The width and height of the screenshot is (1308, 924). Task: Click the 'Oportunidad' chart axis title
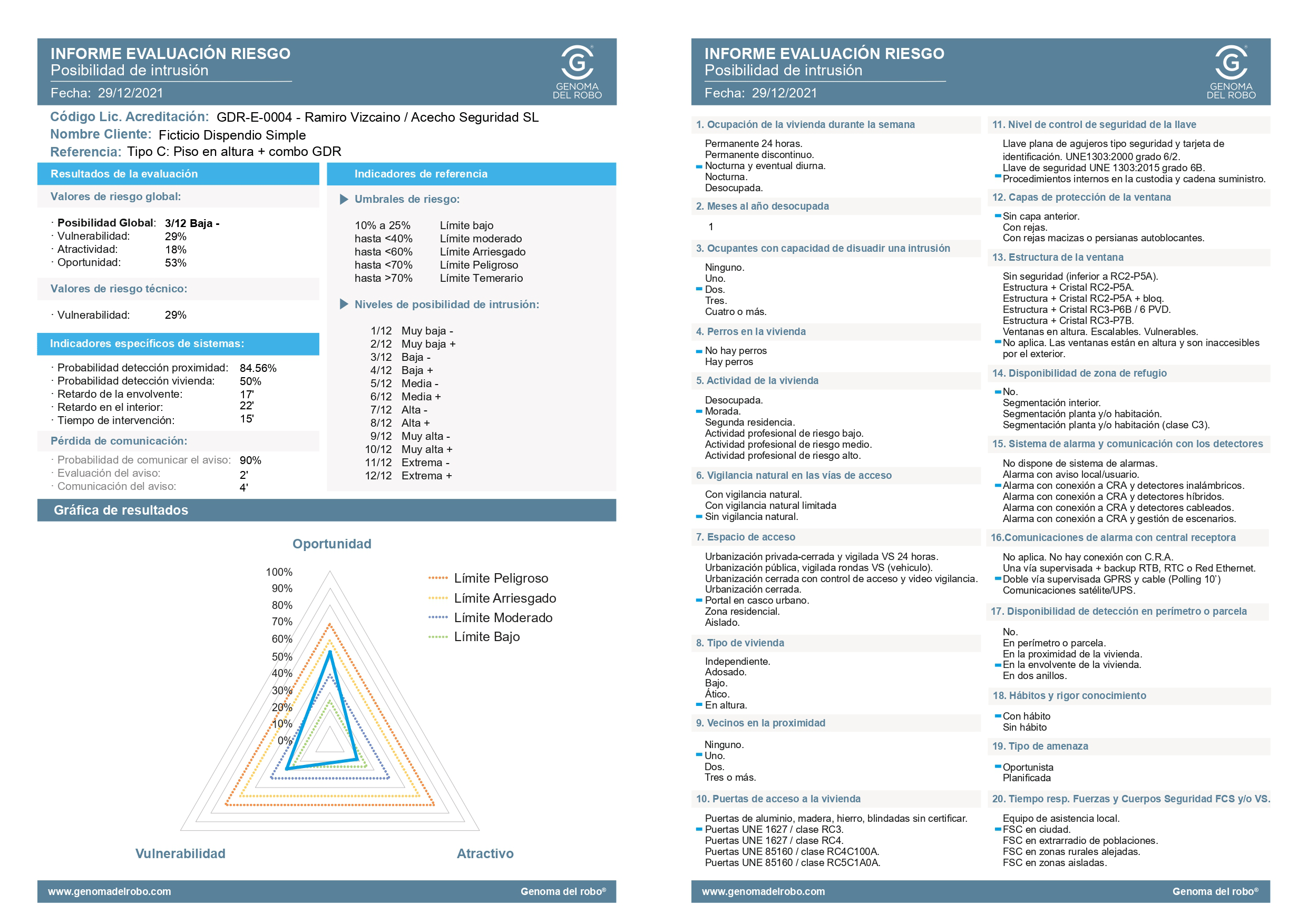[x=331, y=544]
